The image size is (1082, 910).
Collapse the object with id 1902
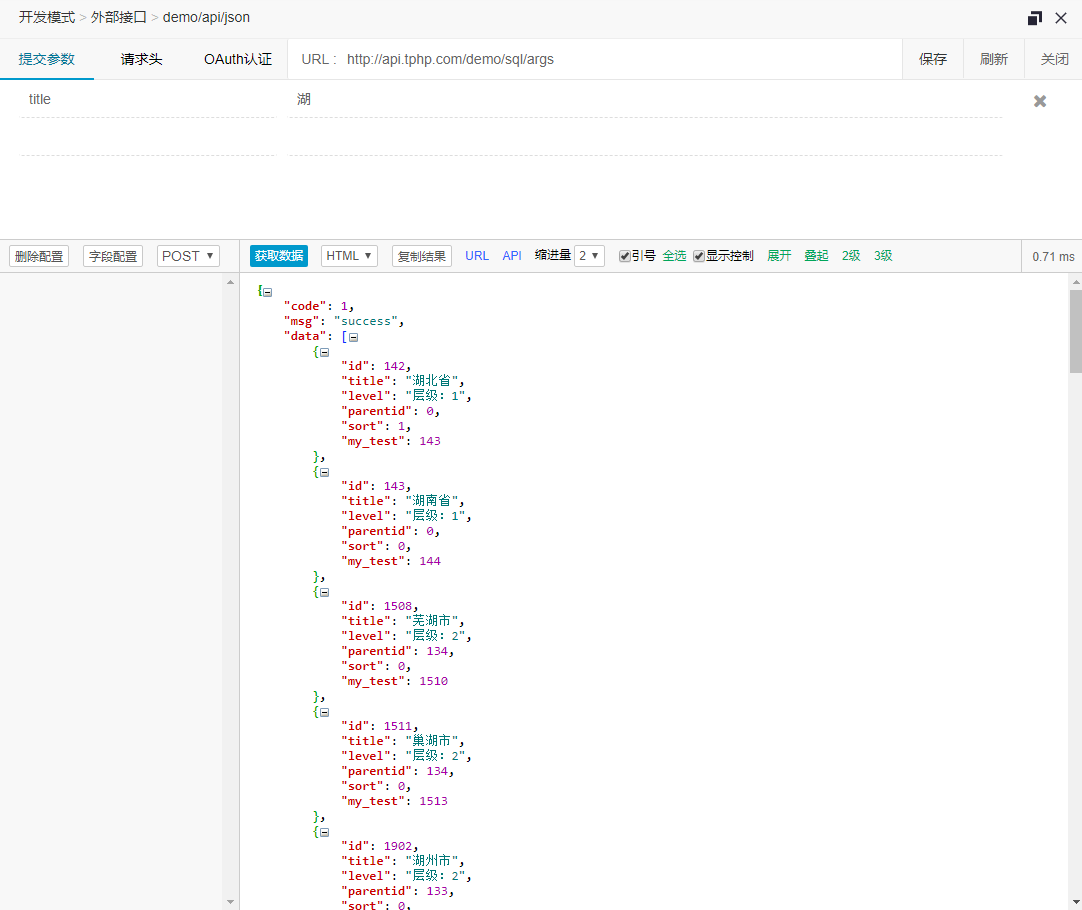coord(324,833)
